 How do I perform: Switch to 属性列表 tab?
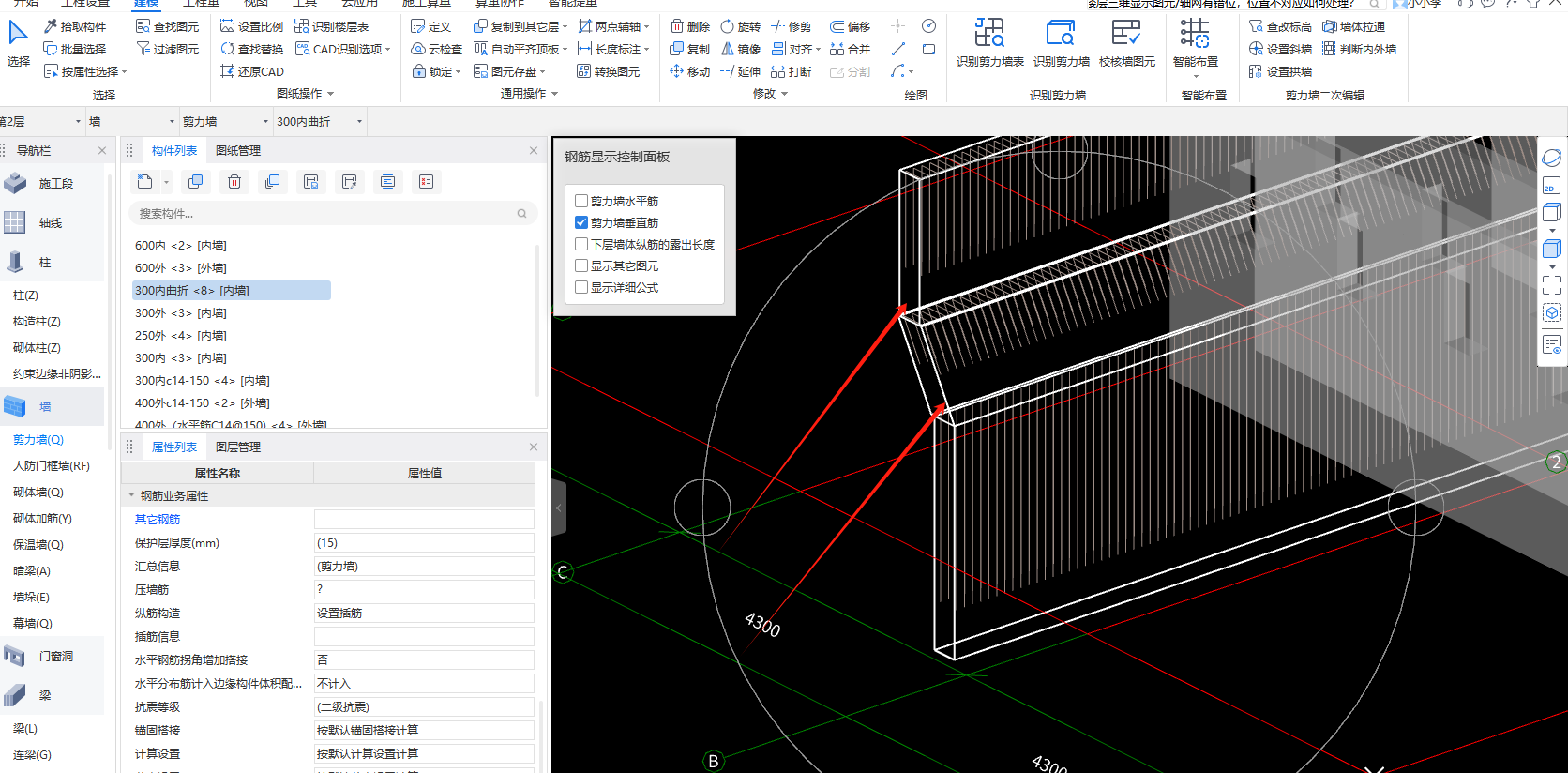174,447
